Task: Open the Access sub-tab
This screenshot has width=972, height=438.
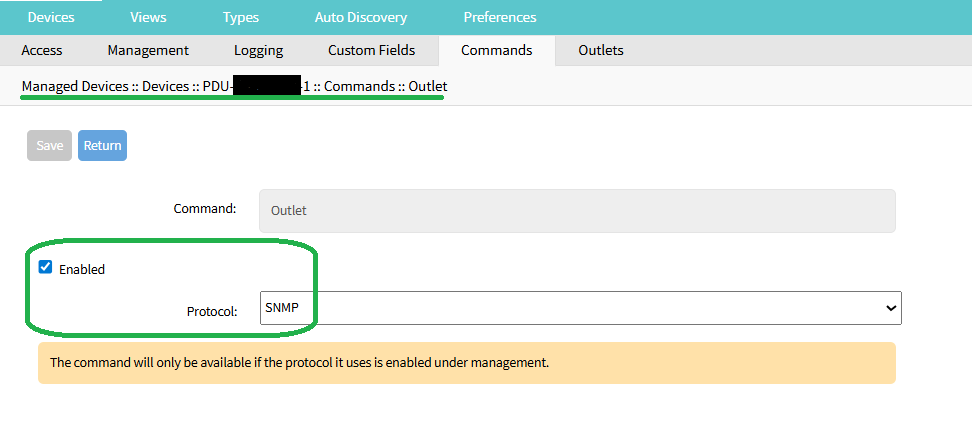Action: point(42,50)
